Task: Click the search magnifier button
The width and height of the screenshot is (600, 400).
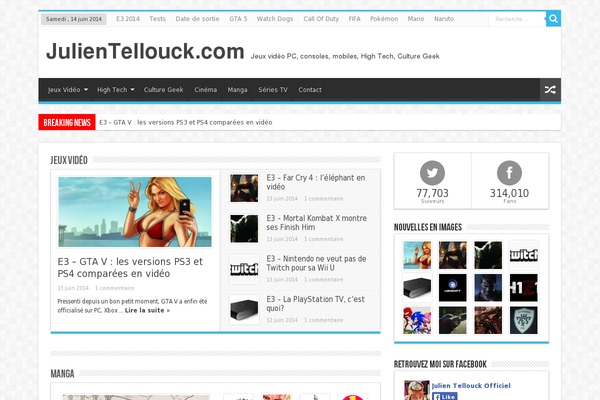Action: click(553, 19)
